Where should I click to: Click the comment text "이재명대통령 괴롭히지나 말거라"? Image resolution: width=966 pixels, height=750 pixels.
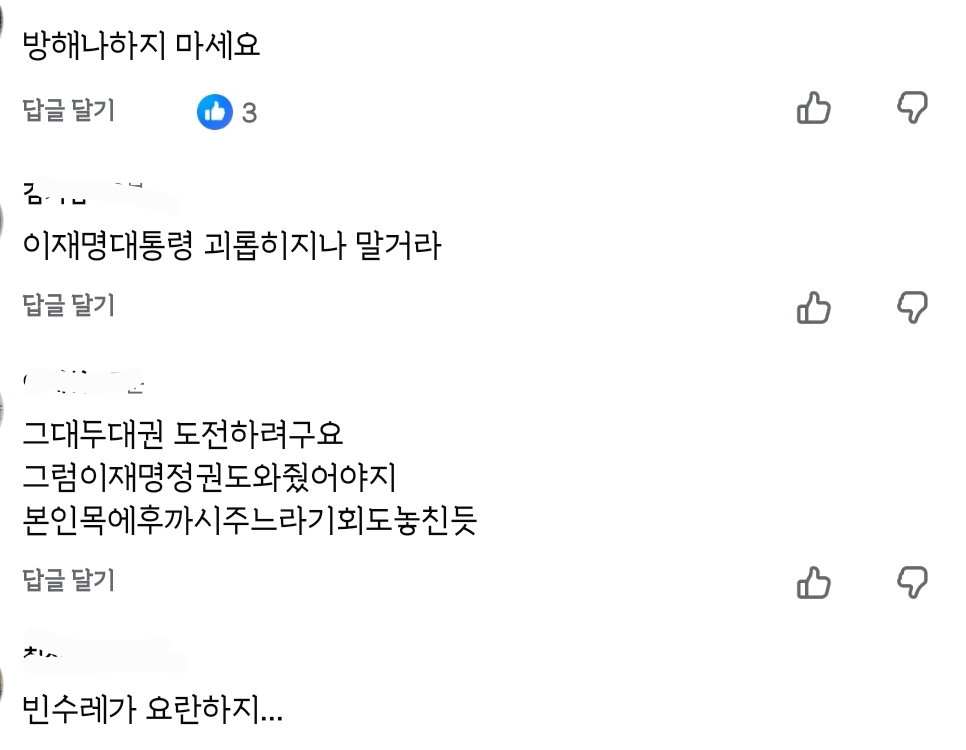click(232, 245)
